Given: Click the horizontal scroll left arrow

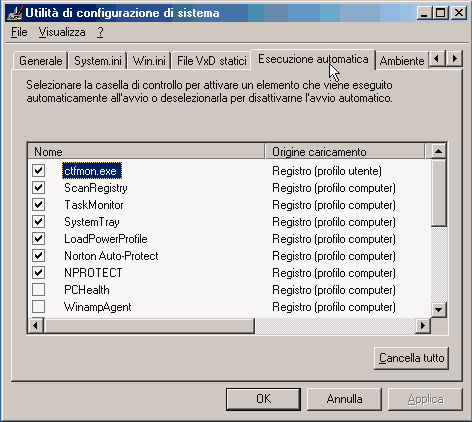Looking at the screenshot, I should point(36,325).
